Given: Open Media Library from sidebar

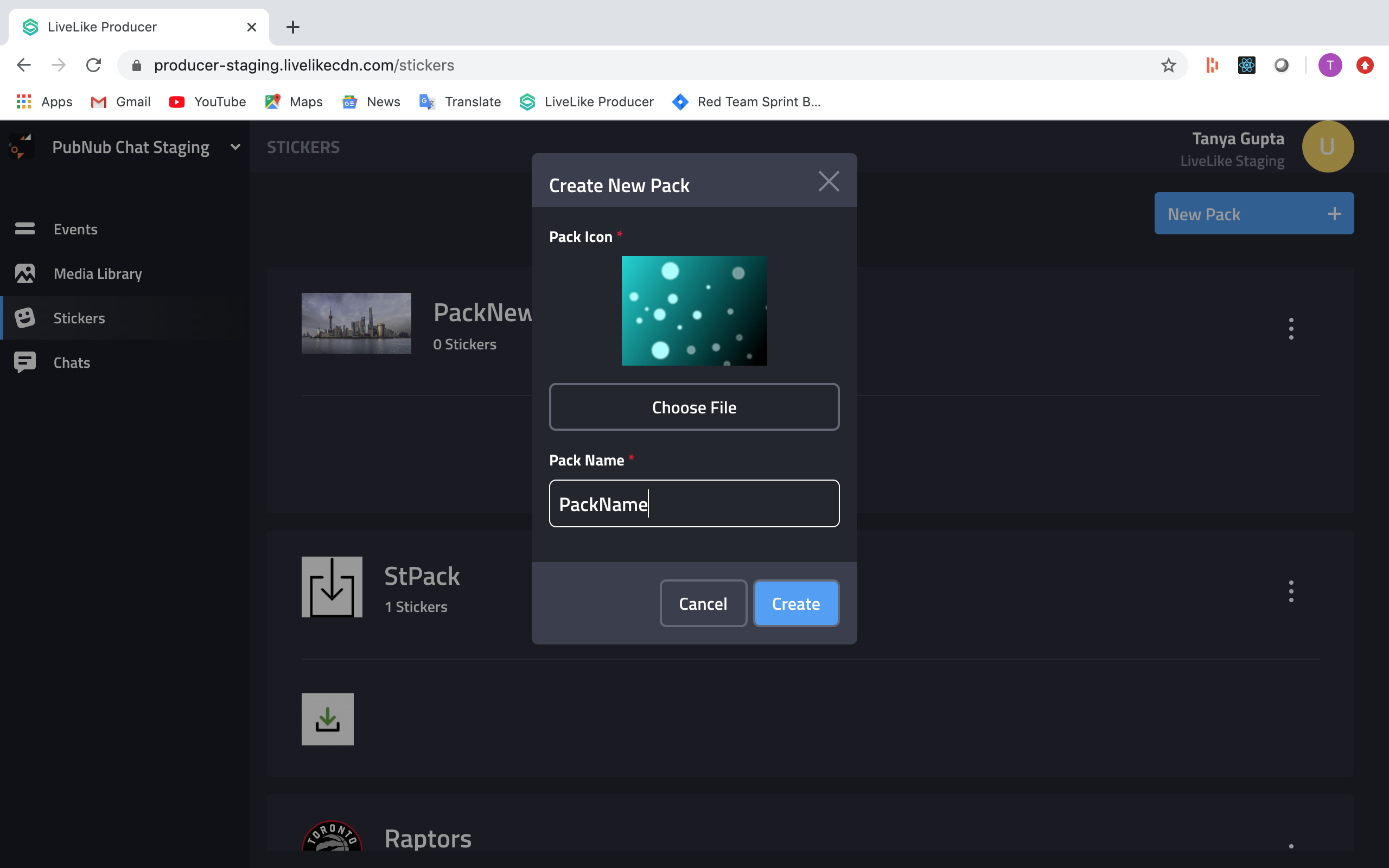Looking at the screenshot, I should 97,274.
